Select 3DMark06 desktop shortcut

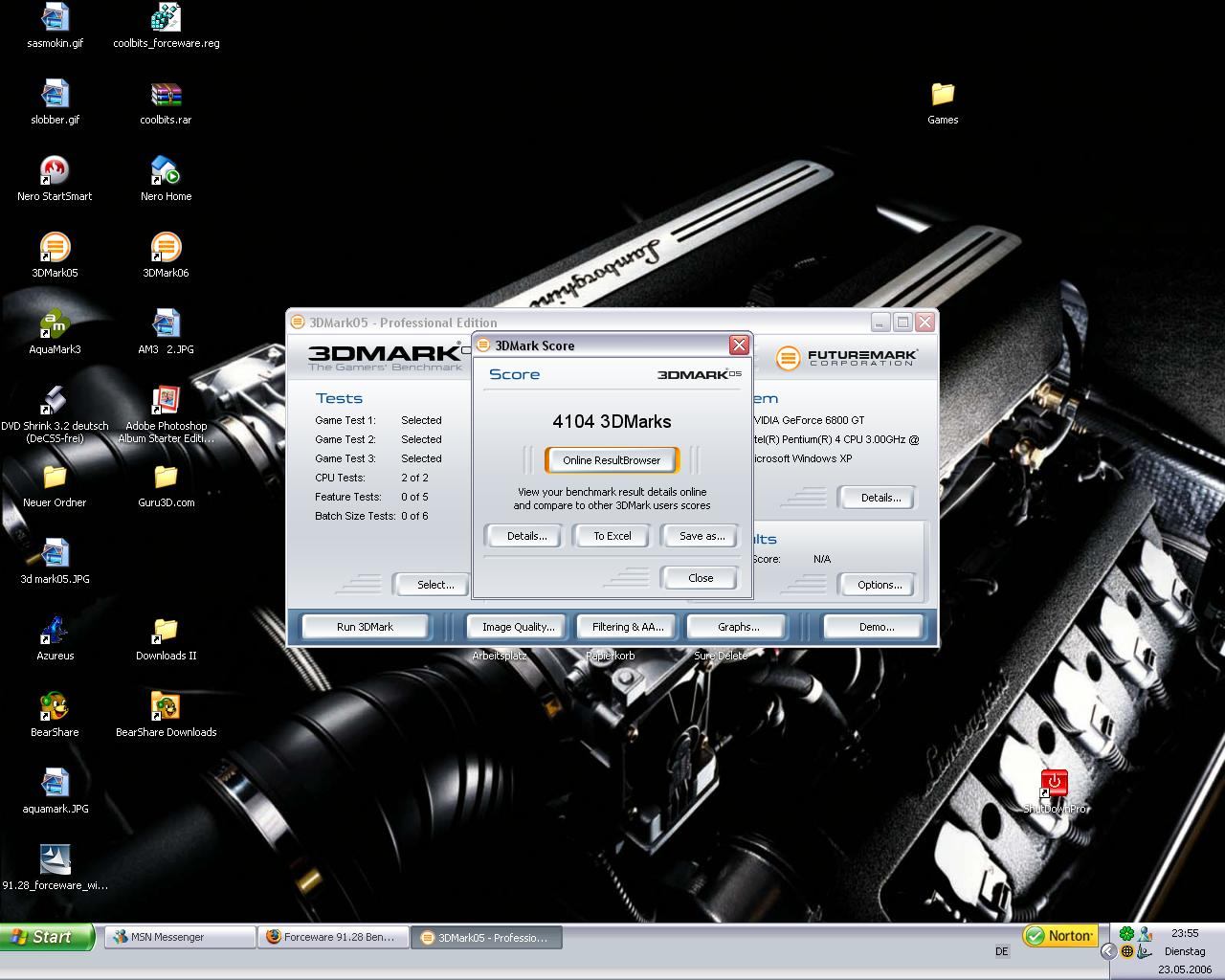(166, 256)
